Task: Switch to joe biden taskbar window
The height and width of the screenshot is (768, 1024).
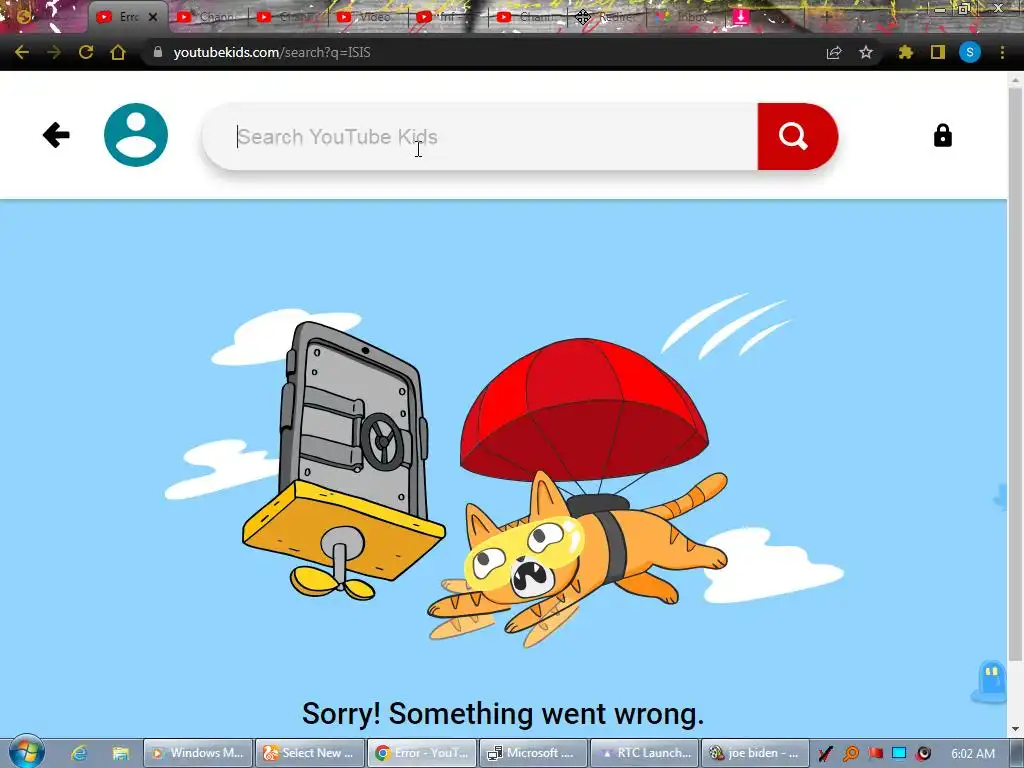Action: pyautogui.click(x=756, y=753)
